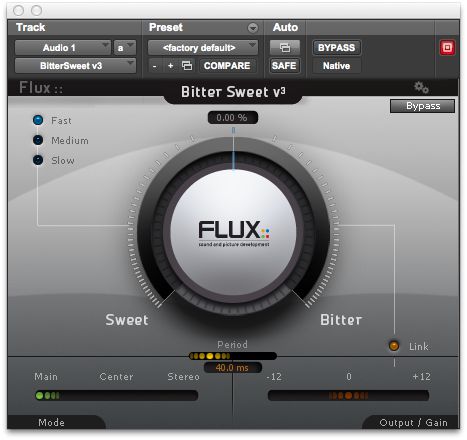Open the settings gears icon
Viewport: 467px width, 440px height.
pos(421,88)
